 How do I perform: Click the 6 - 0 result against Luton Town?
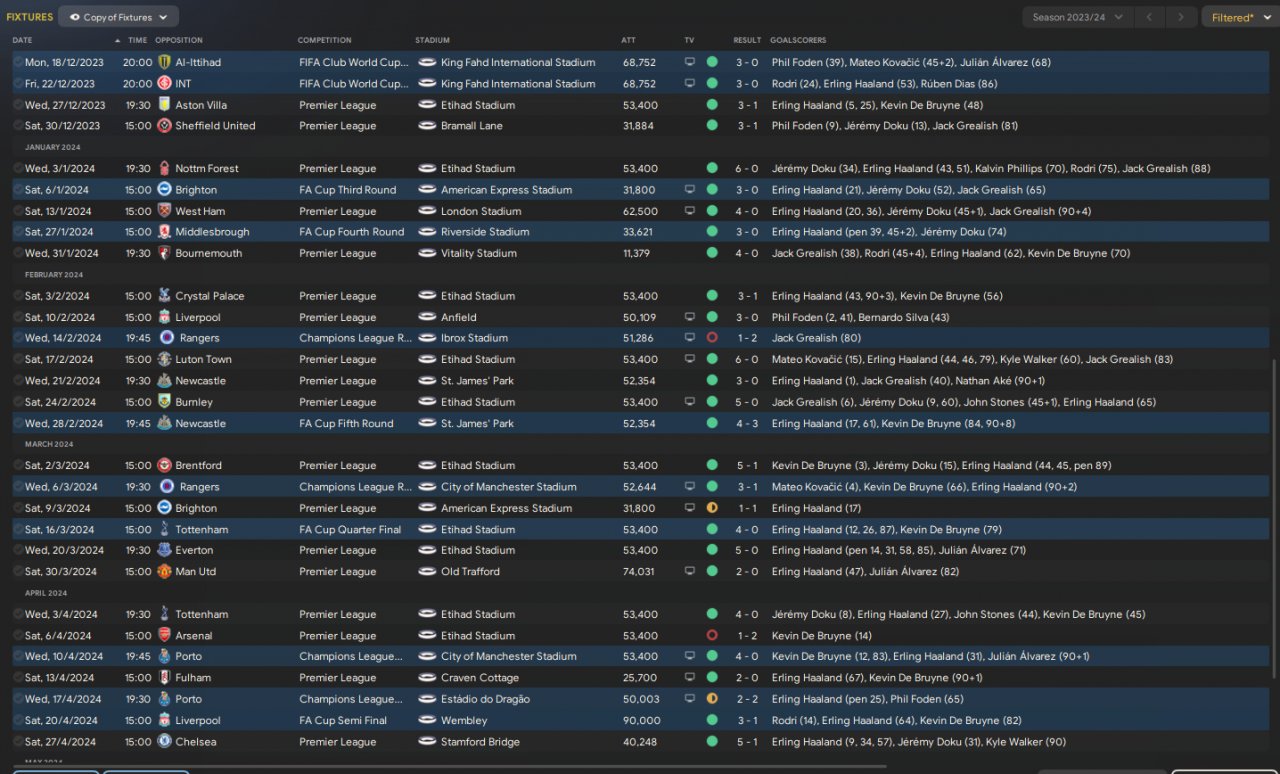point(748,359)
